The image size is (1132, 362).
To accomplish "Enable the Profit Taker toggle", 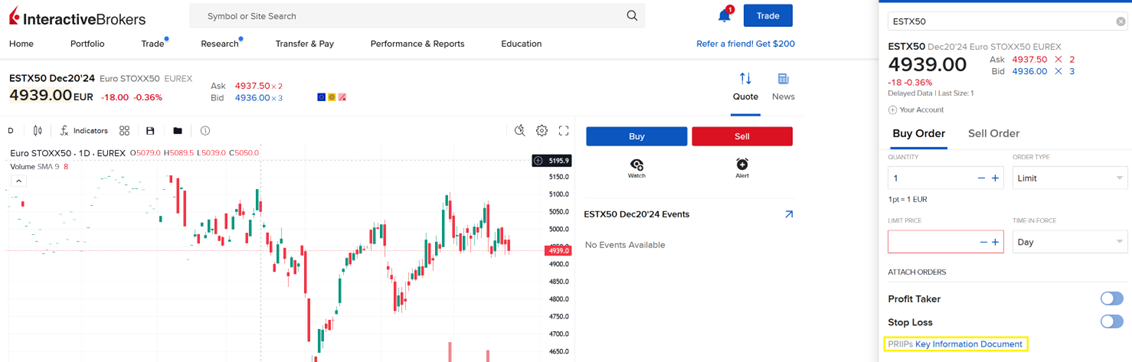I will click(x=1112, y=298).
